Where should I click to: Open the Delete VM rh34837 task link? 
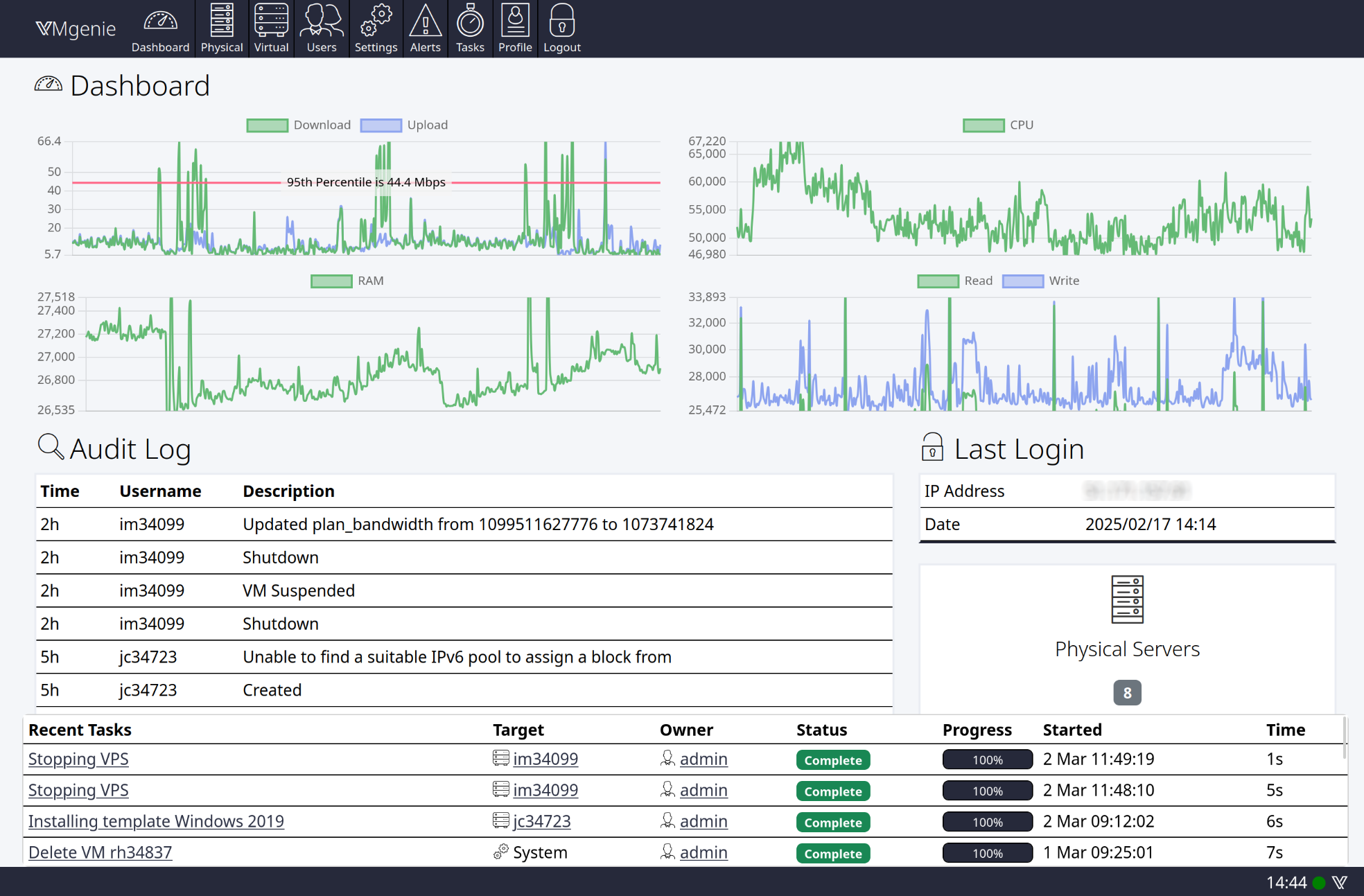tap(100, 852)
